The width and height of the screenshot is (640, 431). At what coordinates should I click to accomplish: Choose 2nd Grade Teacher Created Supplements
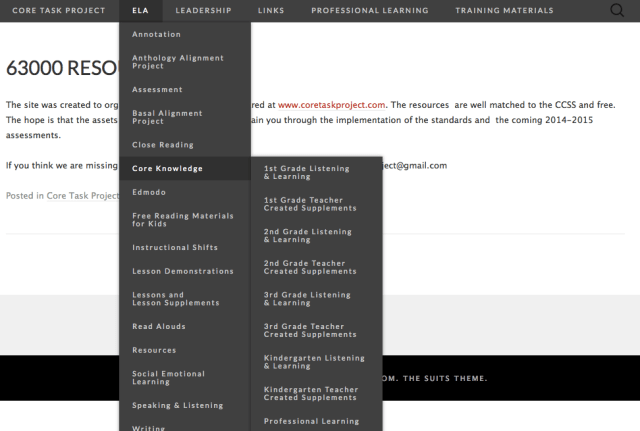tap(310, 267)
